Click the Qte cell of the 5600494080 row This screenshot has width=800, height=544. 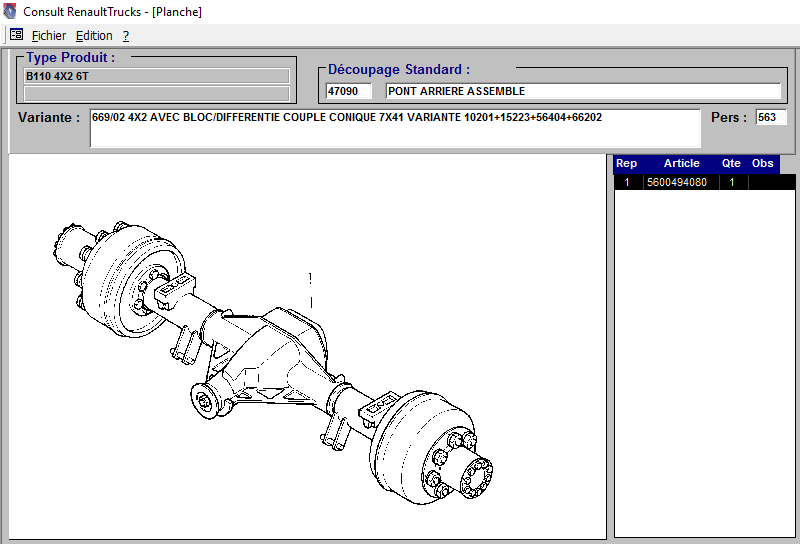click(x=731, y=182)
